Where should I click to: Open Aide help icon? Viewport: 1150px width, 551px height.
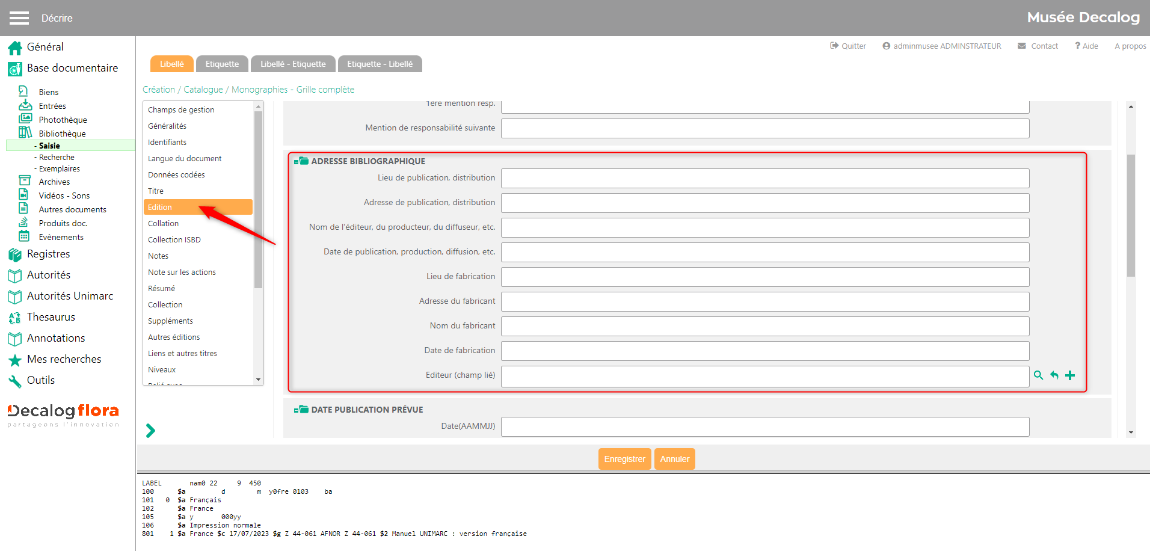click(x=1077, y=46)
